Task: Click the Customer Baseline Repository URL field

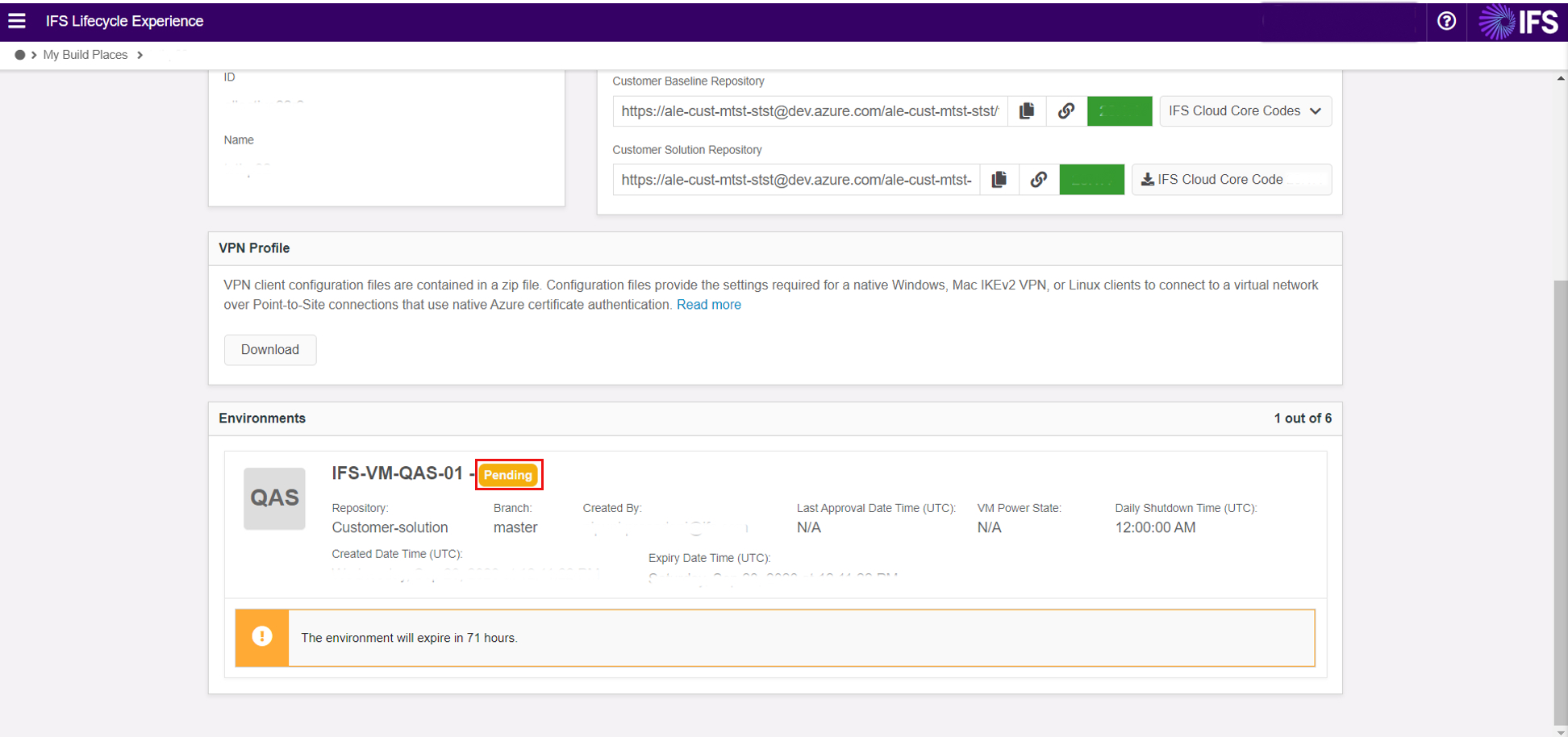Action: coord(810,111)
